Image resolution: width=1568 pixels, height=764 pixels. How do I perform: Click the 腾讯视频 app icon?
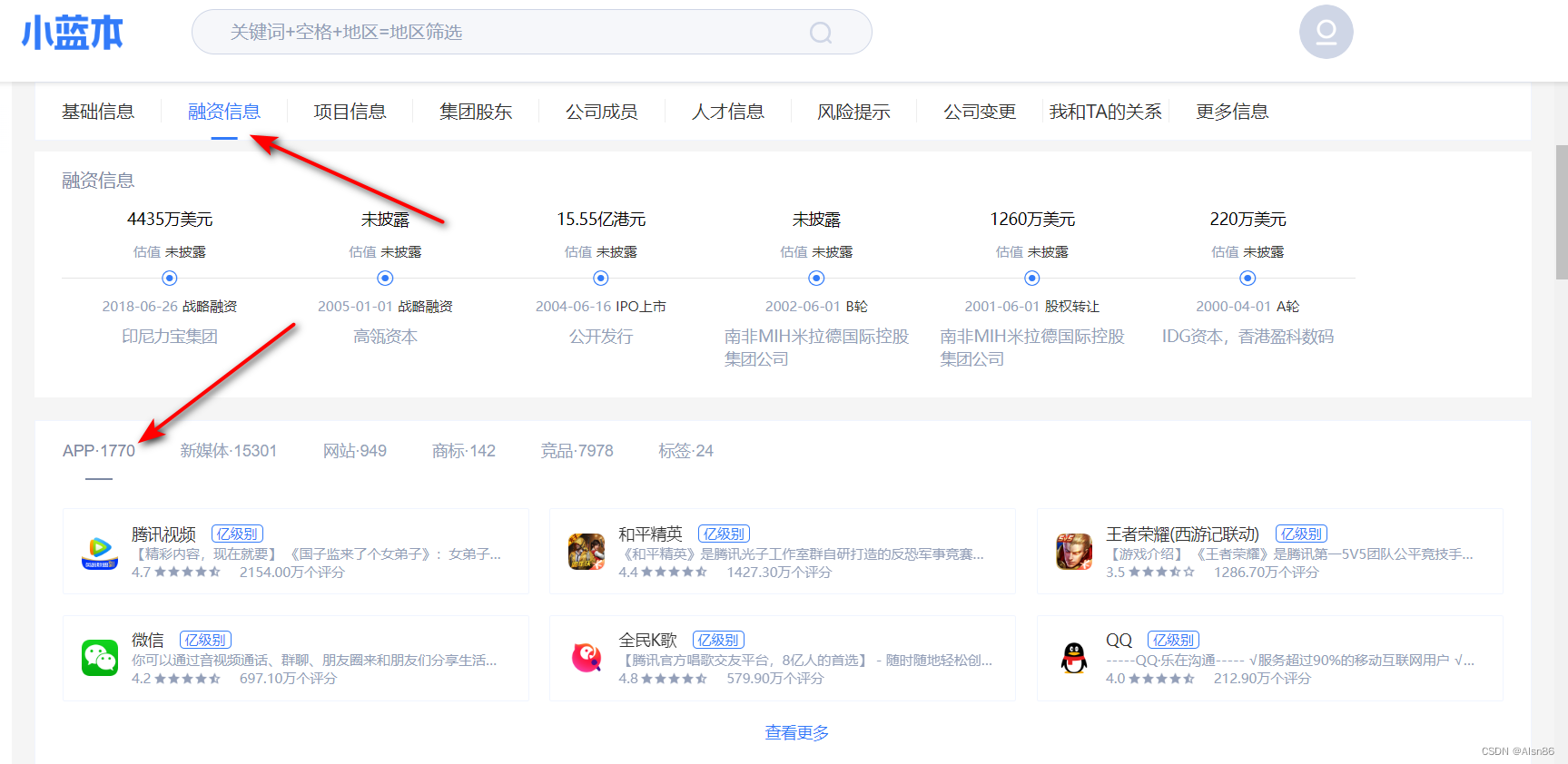point(100,552)
